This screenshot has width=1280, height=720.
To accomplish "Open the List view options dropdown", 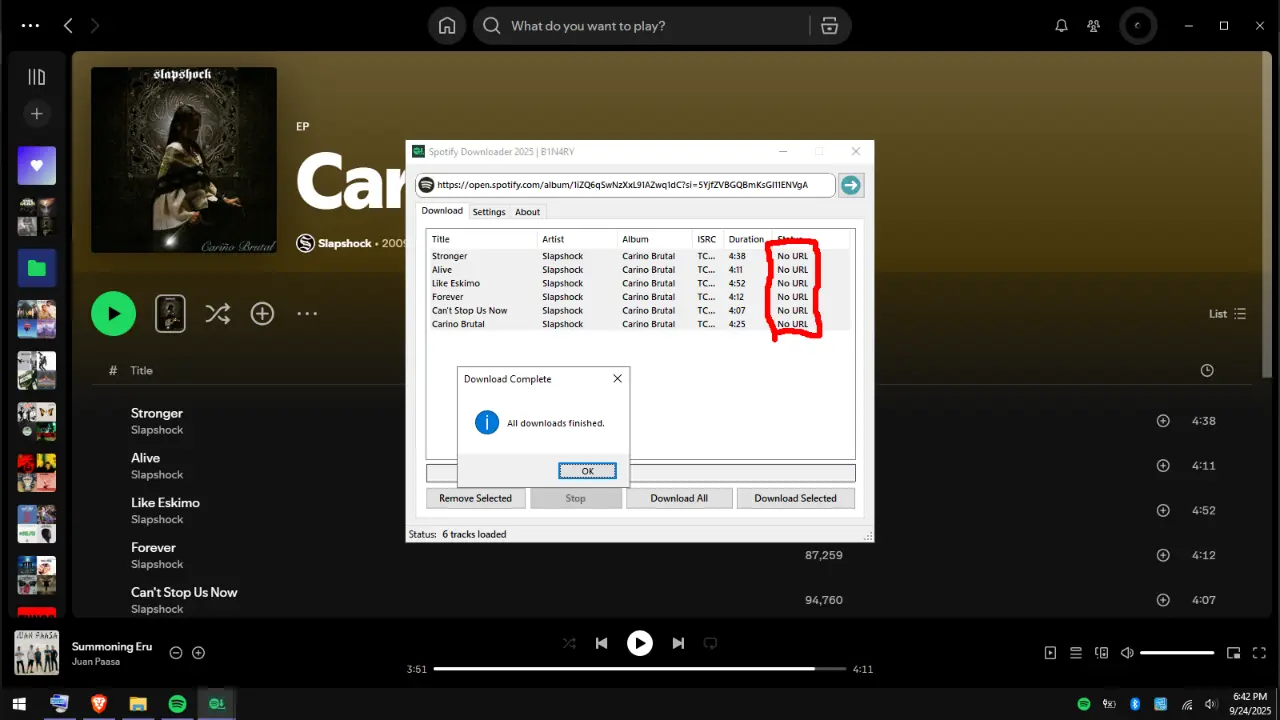I will (x=1227, y=314).
